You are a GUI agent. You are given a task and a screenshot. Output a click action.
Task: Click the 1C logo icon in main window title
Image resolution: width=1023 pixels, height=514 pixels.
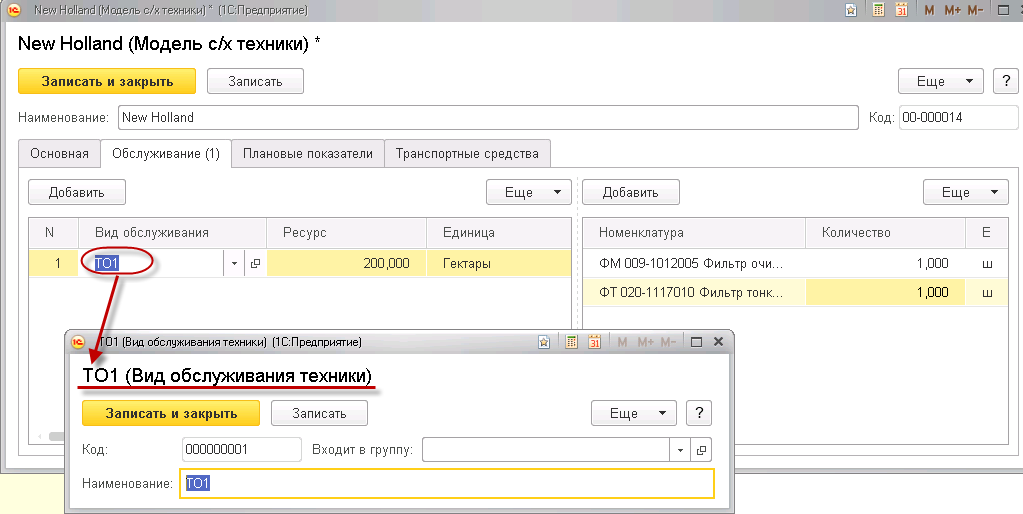coord(14,10)
